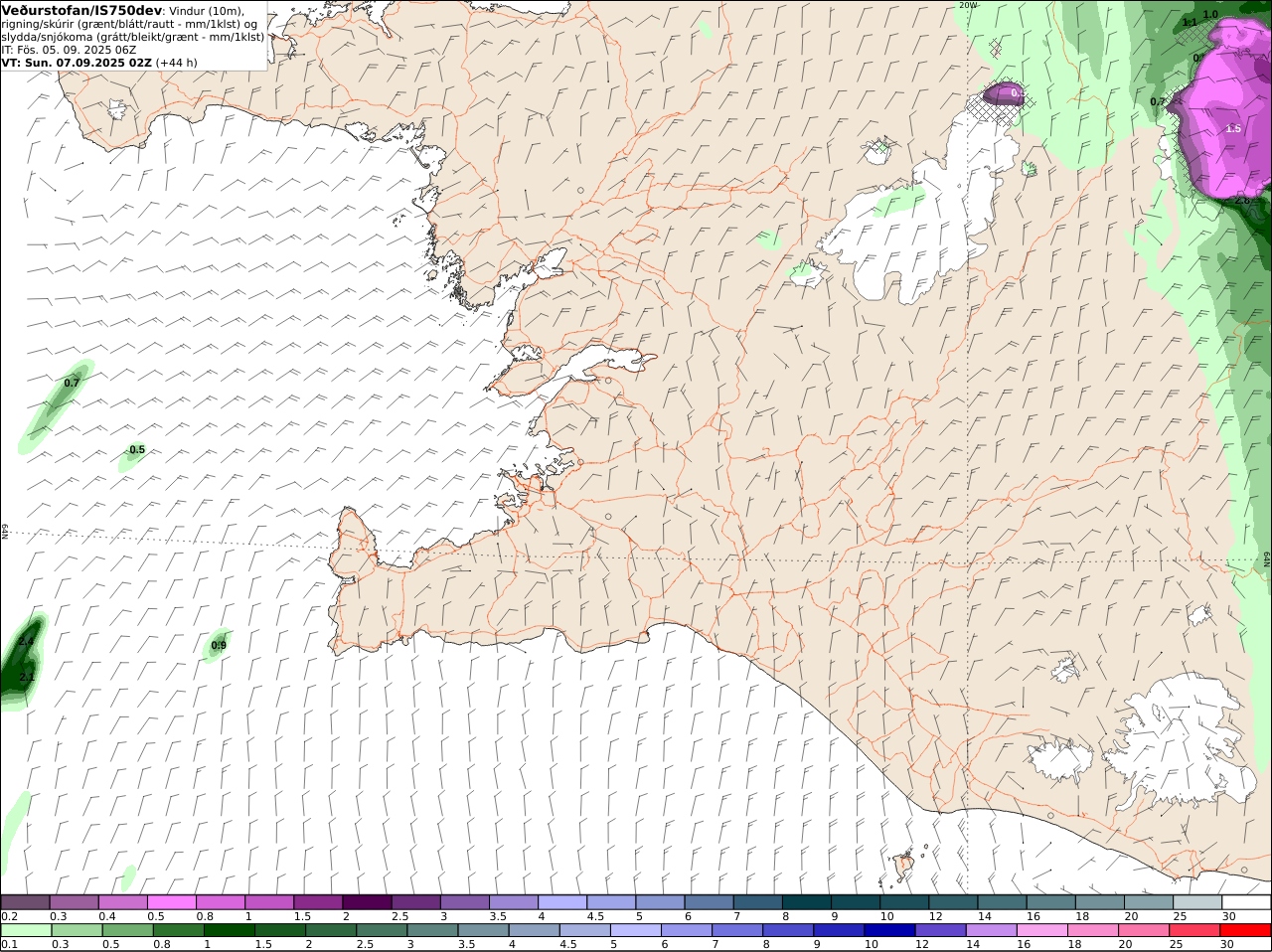Click the small island off the south coast
Image resolution: width=1272 pixels, height=952 pixels.
point(903,866)
